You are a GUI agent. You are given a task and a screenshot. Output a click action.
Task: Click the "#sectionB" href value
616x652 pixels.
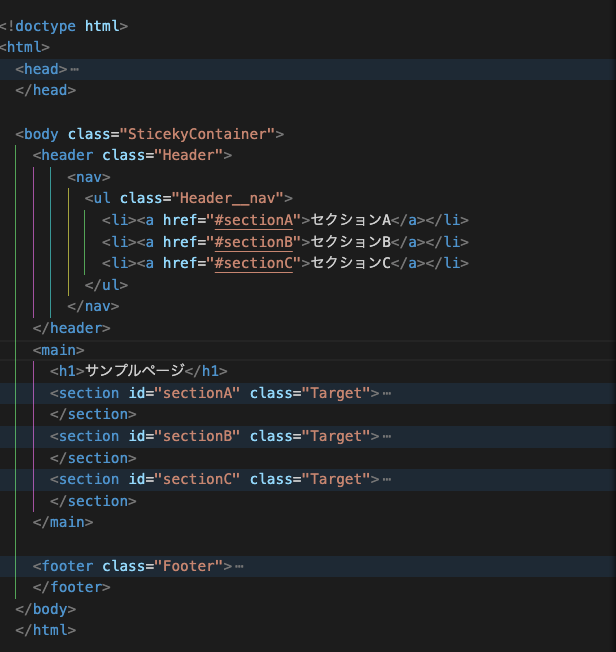click(x=253, y=242)
